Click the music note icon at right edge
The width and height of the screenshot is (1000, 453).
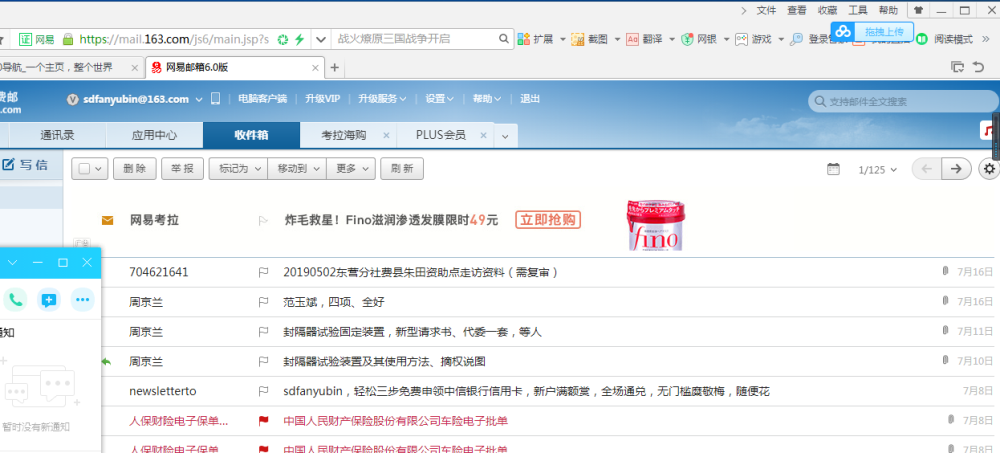[x=989, y=130]
